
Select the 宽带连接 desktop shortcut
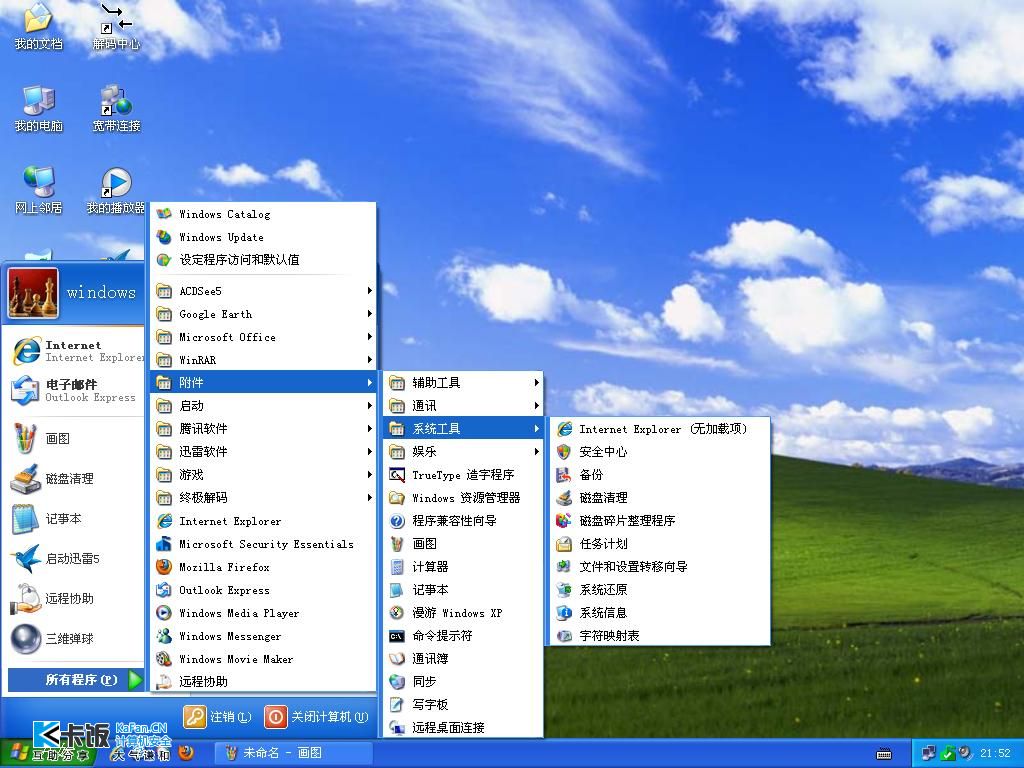(x=116, y=108)
